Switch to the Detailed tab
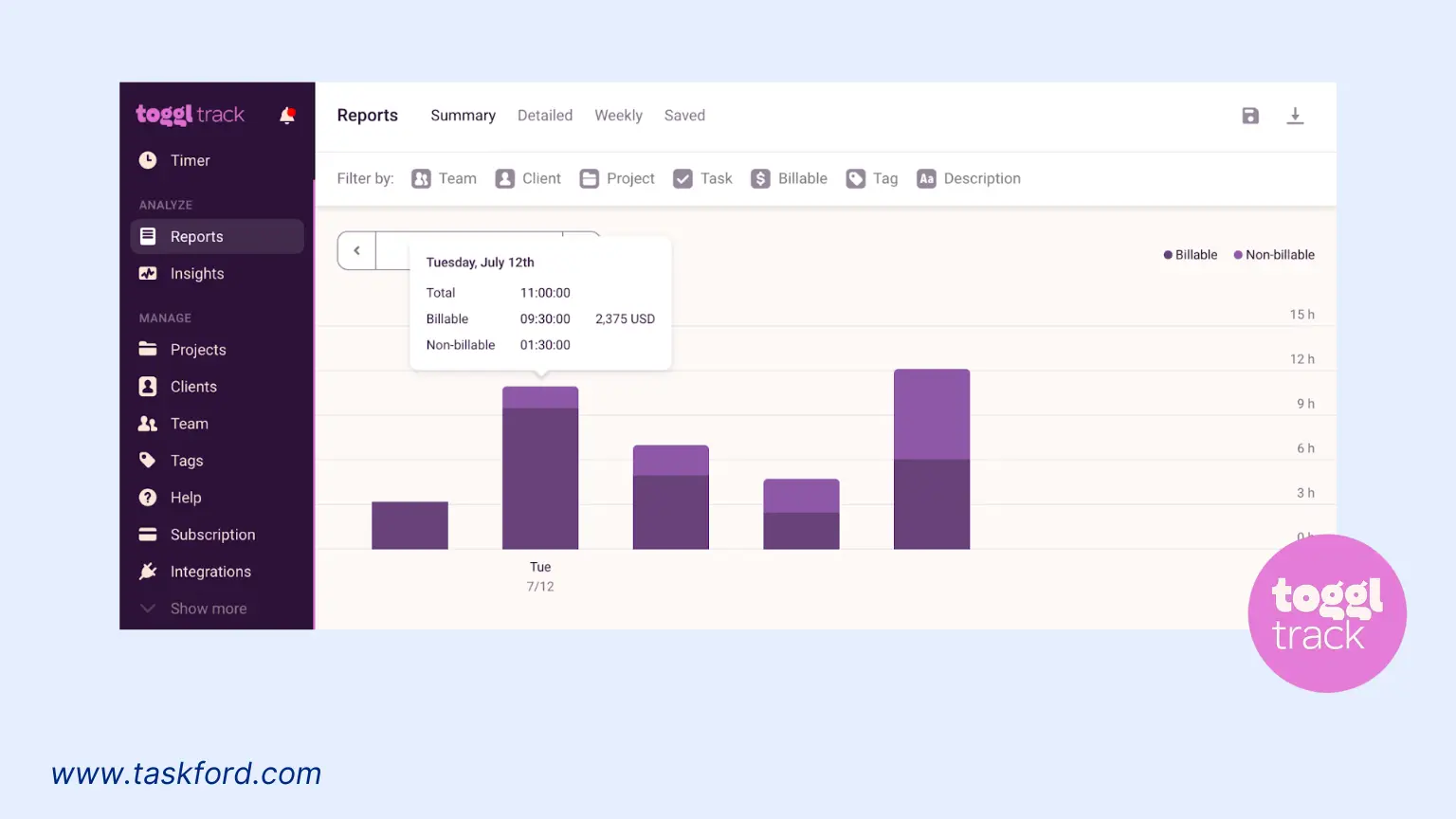 (545, 115)
